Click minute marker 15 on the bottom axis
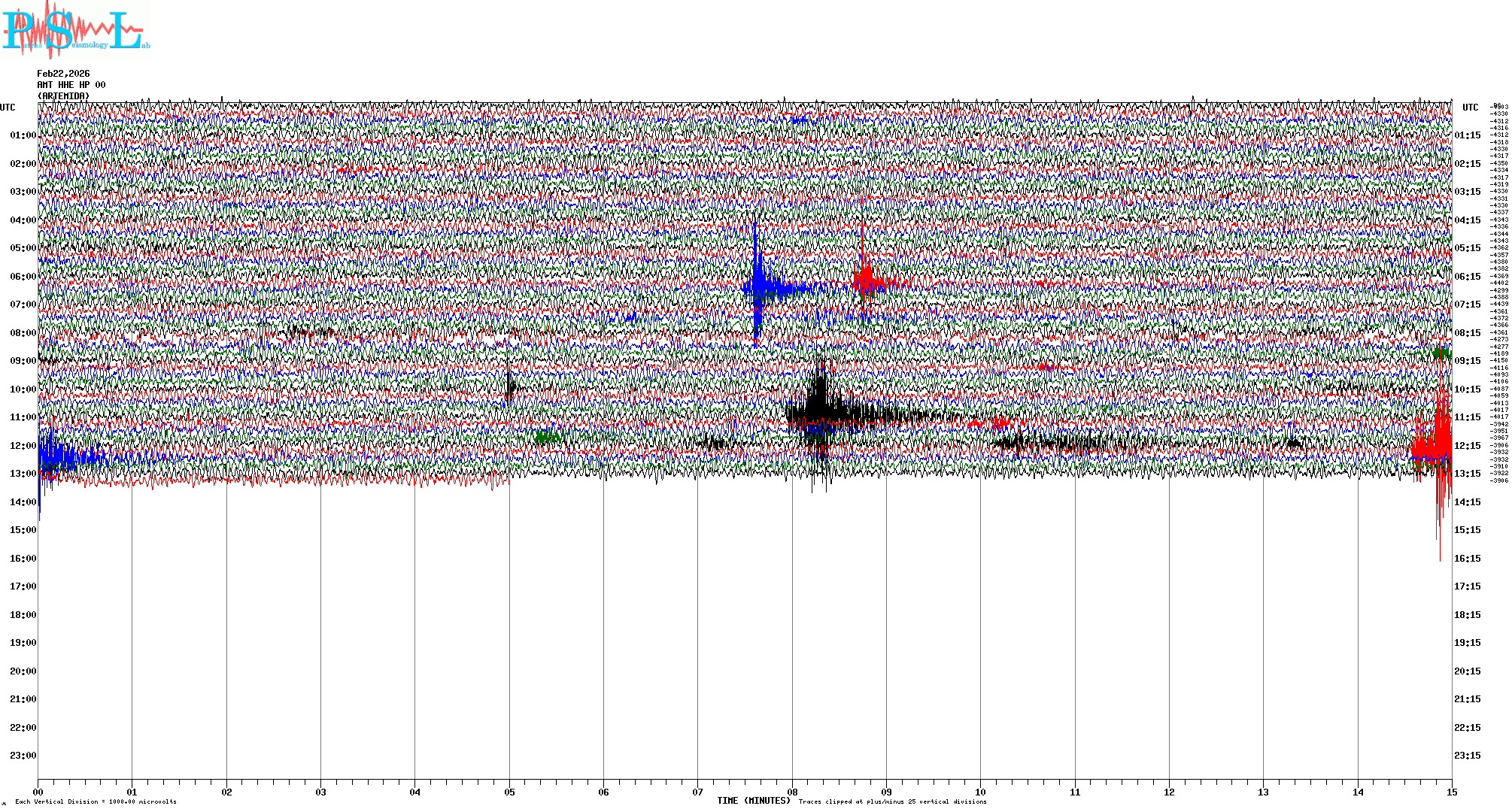The width and height of the screenshot is (1512, 812). (x=1452, y=792)
